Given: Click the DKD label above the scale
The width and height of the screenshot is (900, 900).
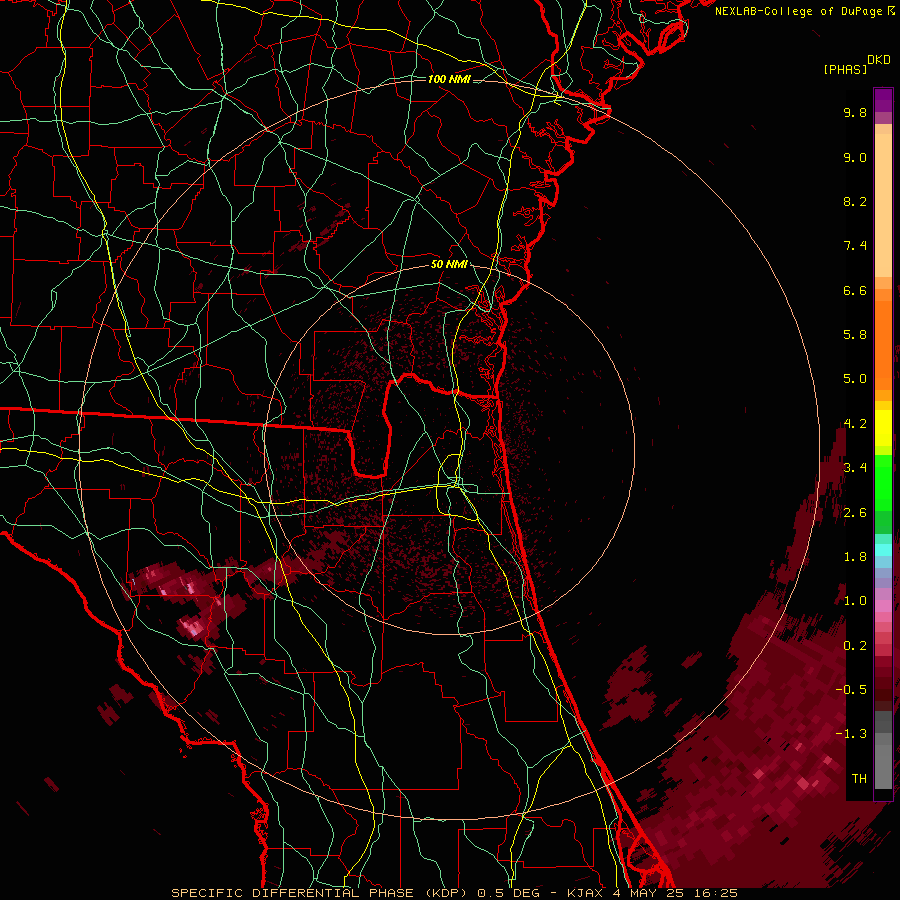Looking at the screenshot, I should (879, 60).
